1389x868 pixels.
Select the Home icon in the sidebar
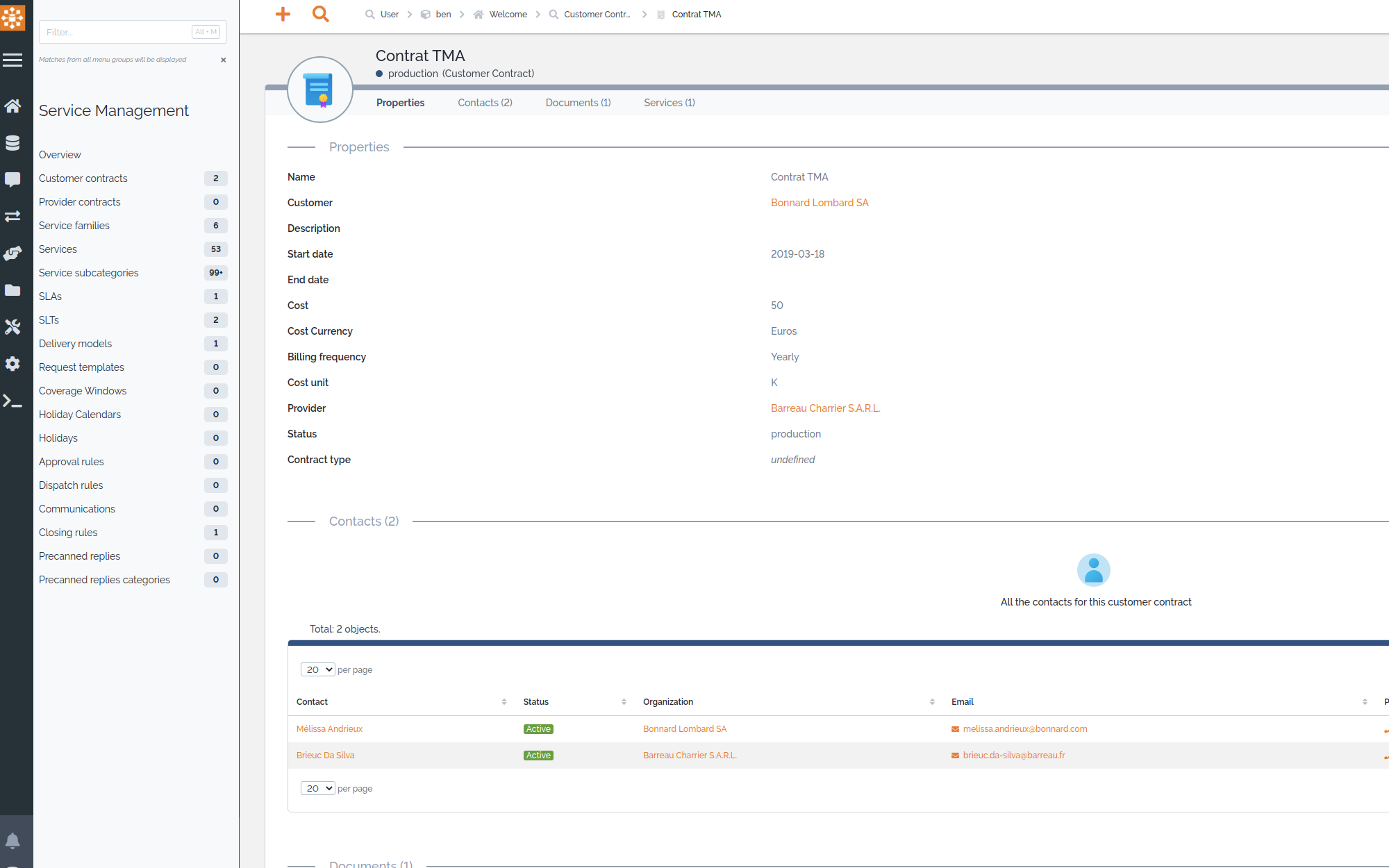click(14, 106)
